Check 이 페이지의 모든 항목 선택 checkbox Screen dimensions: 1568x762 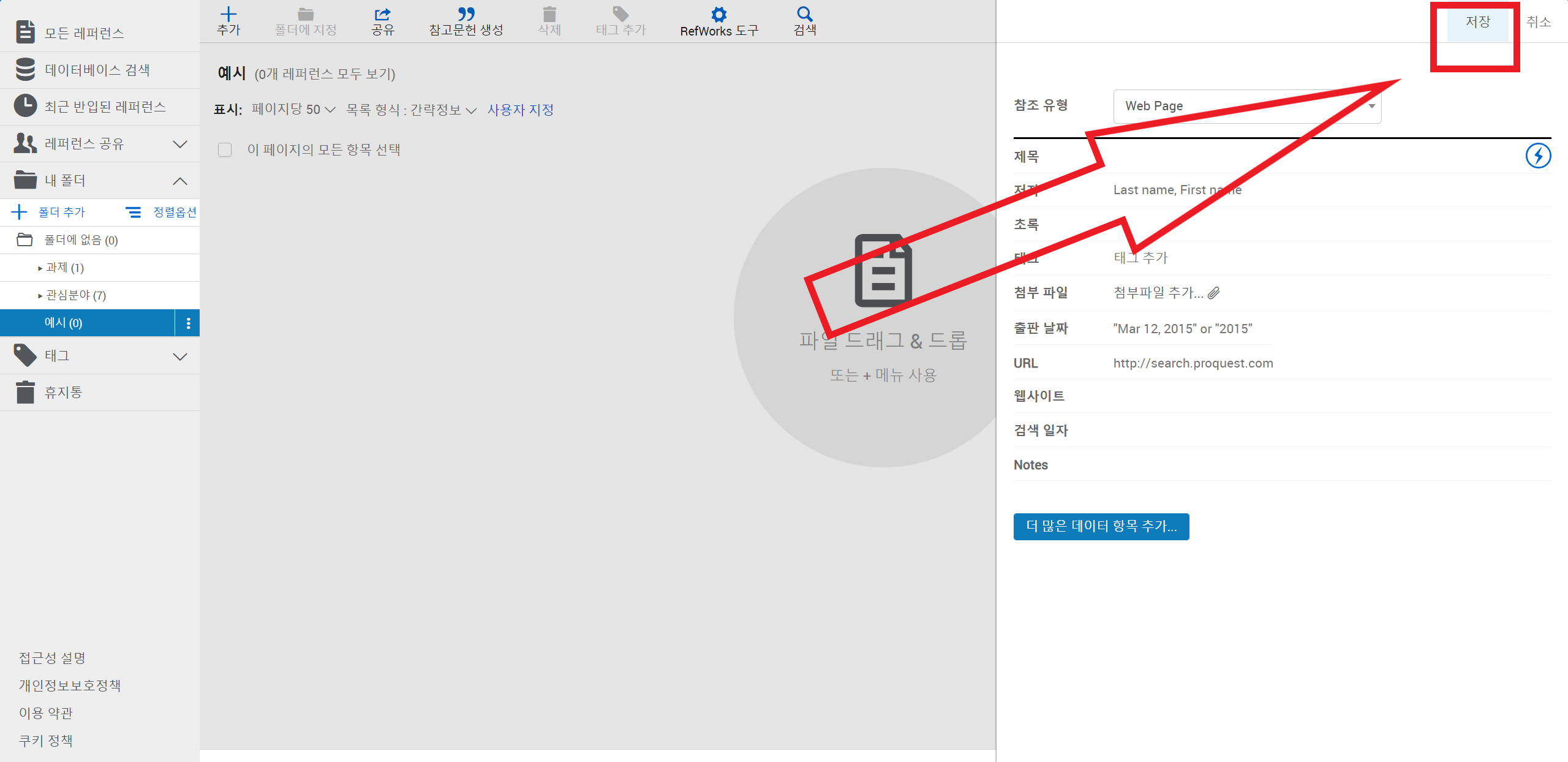tap(225, 150)
